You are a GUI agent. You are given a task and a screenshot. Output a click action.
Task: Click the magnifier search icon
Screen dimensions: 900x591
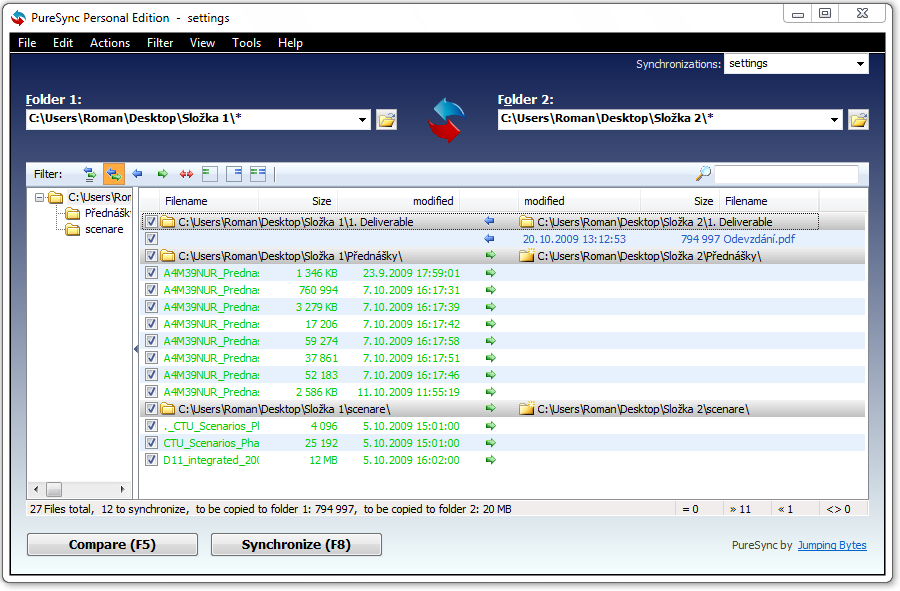(x=703, y=173)
